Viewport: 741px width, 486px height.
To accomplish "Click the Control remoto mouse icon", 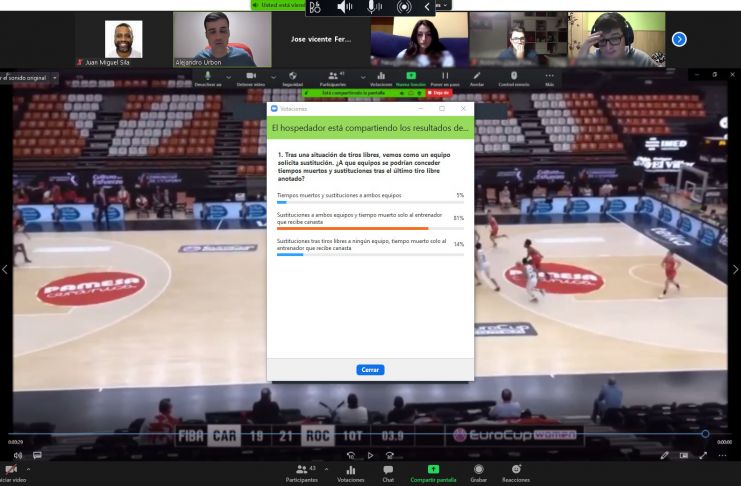I will pos(514,79).
